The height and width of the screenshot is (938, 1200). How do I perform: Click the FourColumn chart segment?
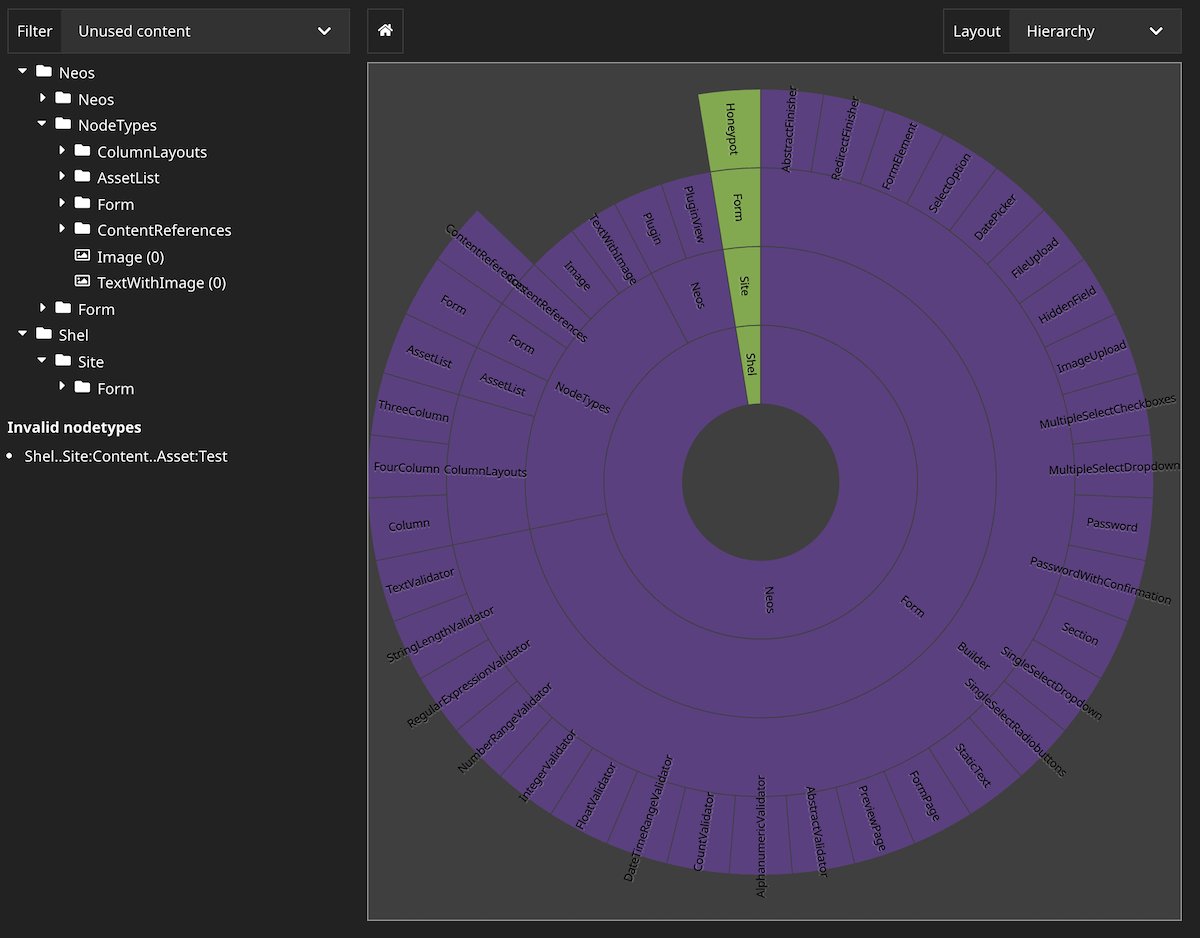coord(407,468)
